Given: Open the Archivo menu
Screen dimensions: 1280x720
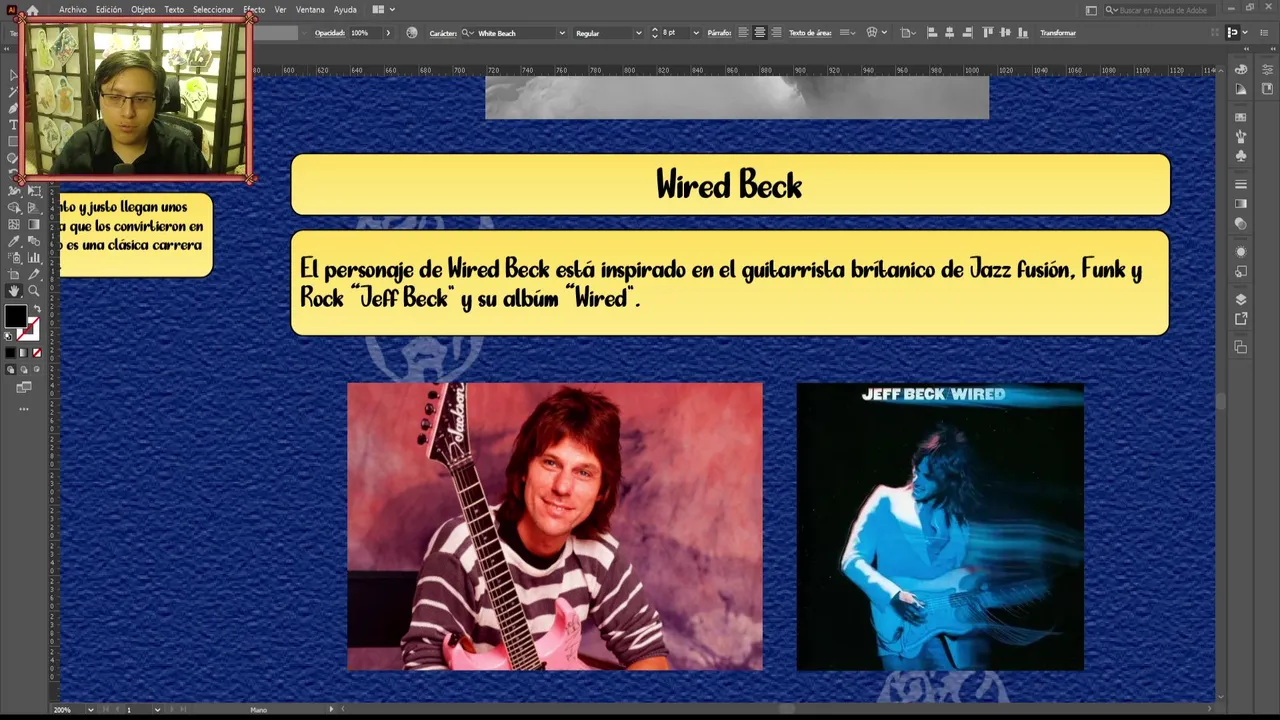Looking at the screenshot, I should (73, 9).
